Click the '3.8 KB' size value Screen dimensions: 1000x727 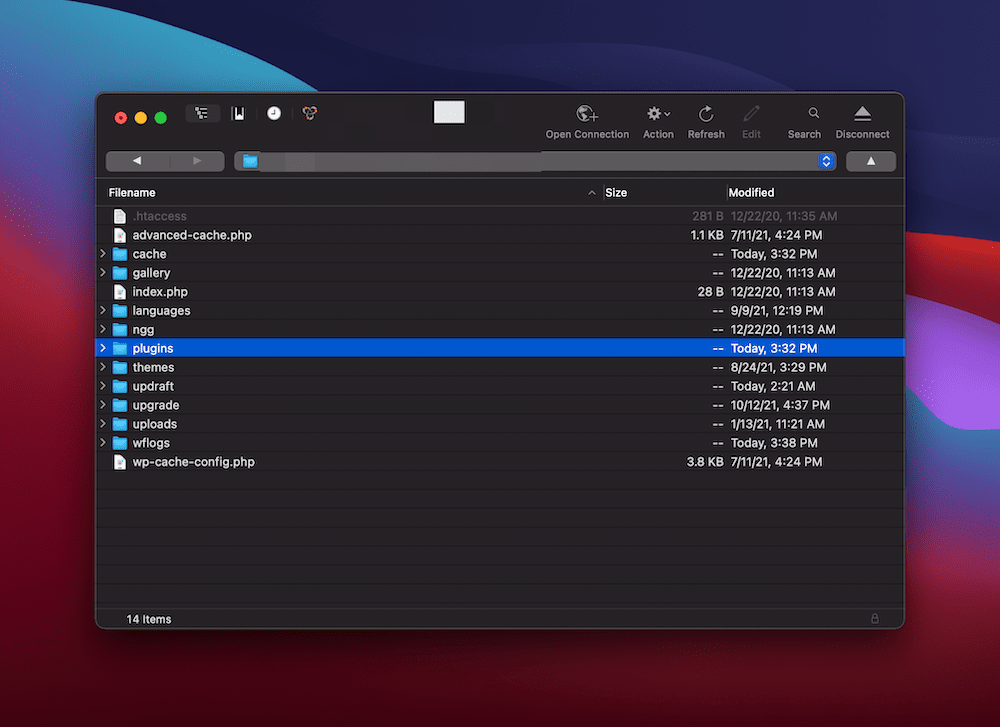(705, 462)
